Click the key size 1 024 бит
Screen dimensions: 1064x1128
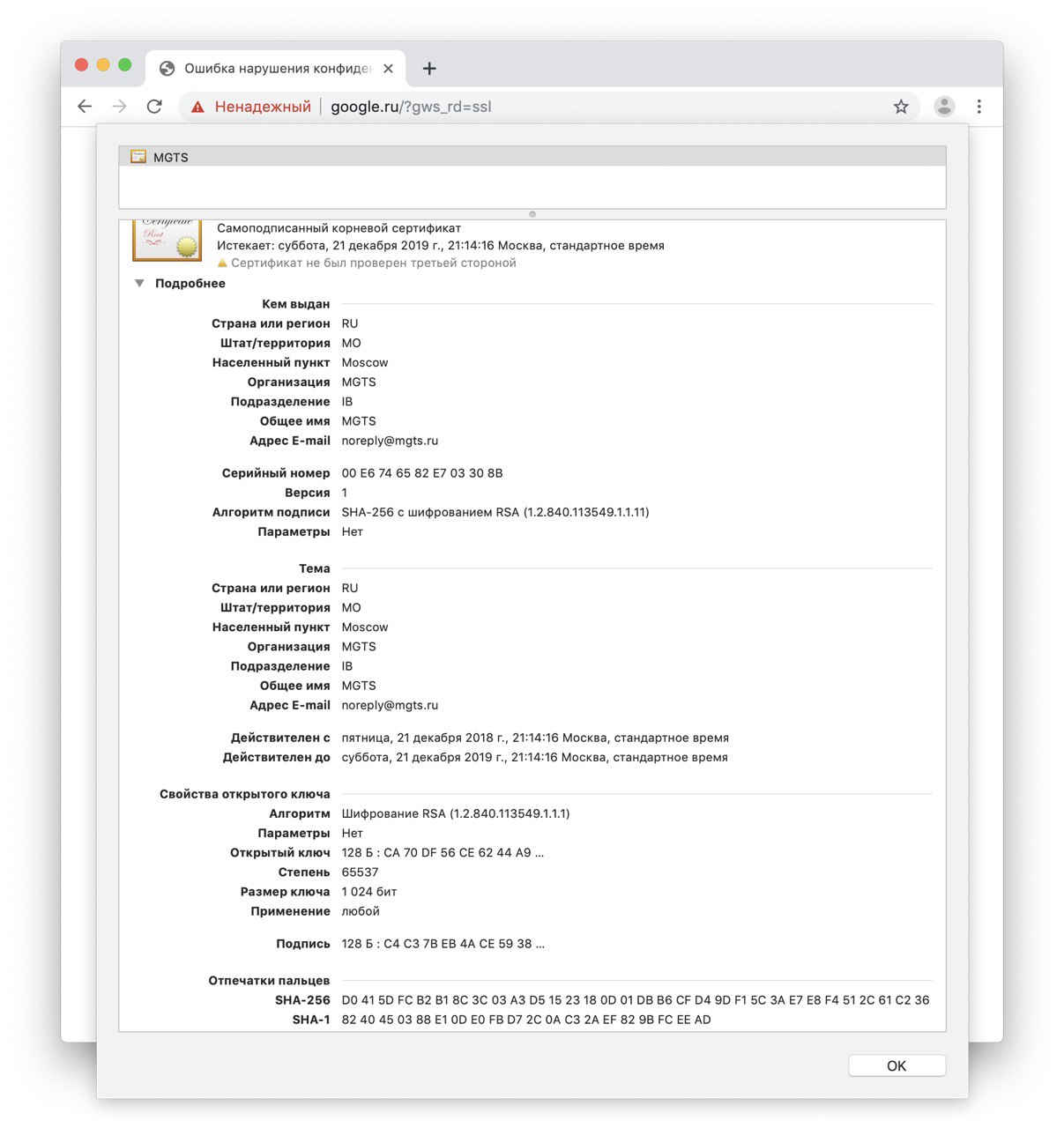(x=369, y=891)
